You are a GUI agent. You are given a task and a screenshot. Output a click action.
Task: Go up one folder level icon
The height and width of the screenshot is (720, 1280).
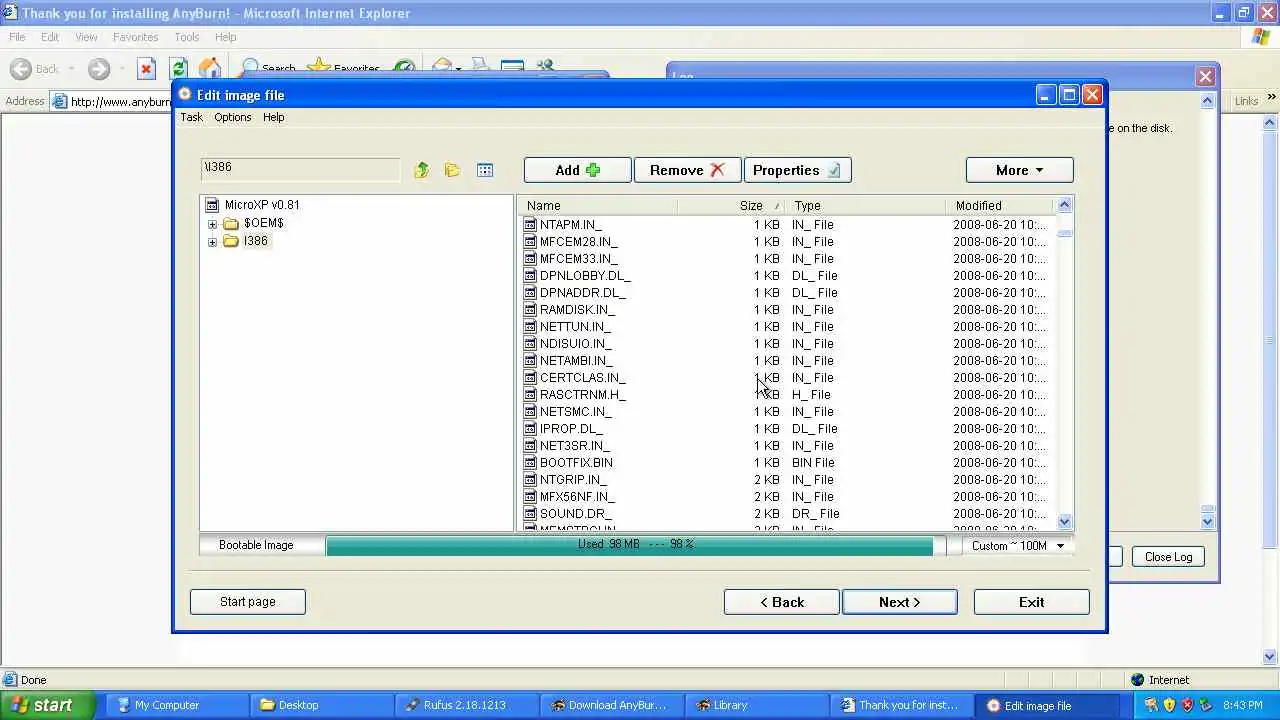422,170
